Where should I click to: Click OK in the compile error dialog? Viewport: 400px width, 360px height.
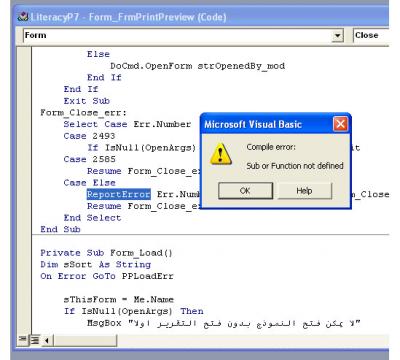tap(245, 191)
